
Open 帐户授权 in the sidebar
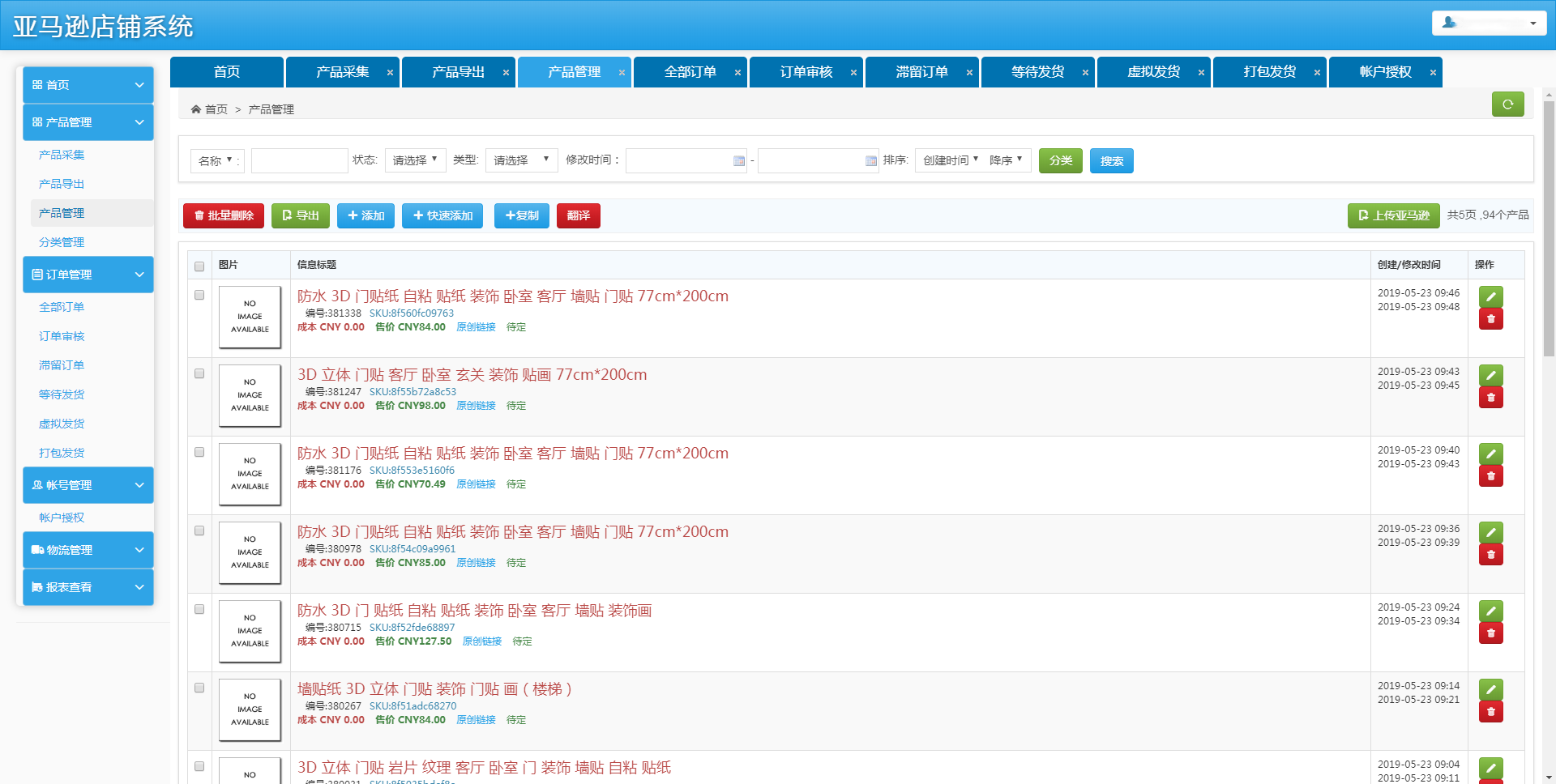click(x=62, y=518)
